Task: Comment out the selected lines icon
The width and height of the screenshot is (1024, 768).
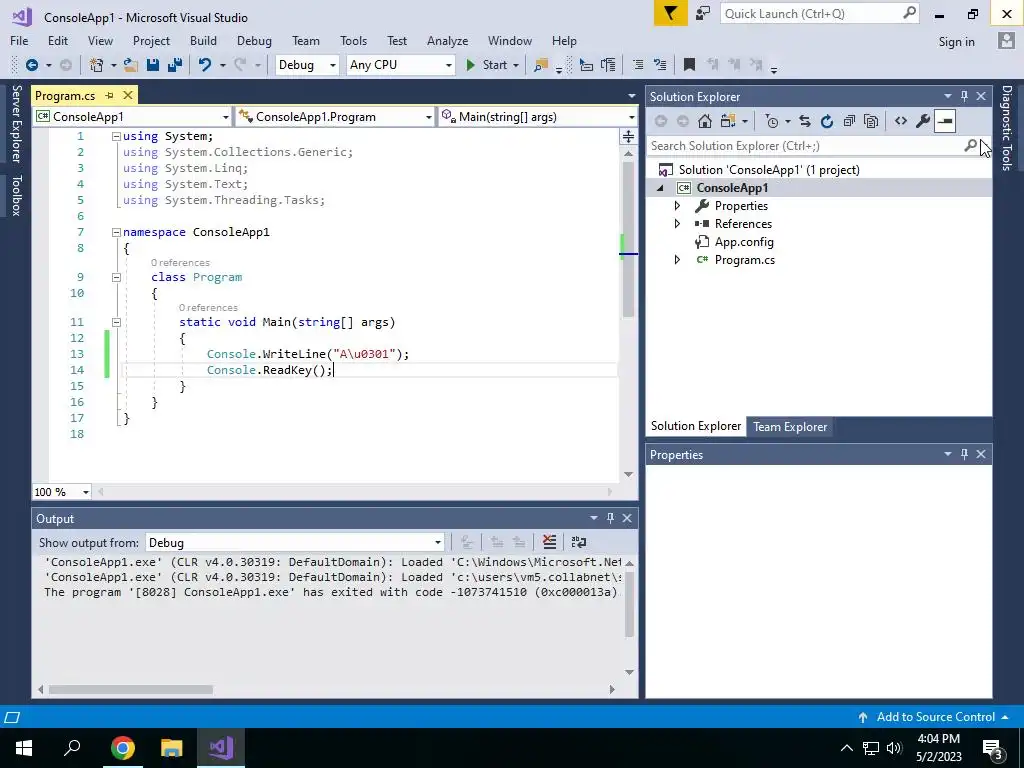Action: point(638,65)
